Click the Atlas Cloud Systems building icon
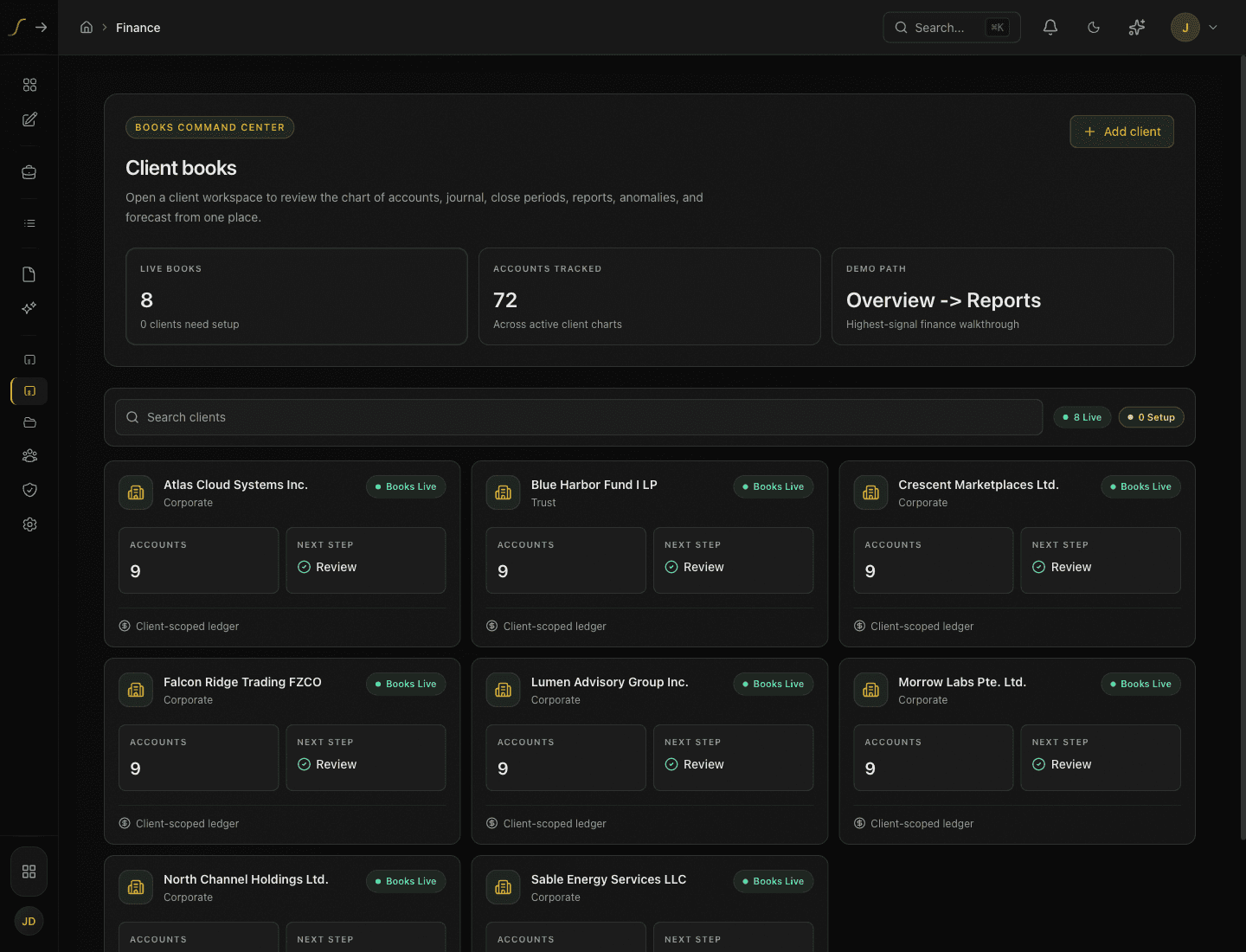Viewport: 1246px width, 952px height. [x=136, y=492]
